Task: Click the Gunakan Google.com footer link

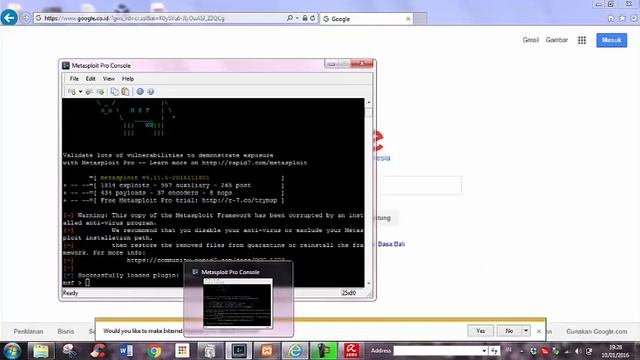Action: click(x=596, y=331)
